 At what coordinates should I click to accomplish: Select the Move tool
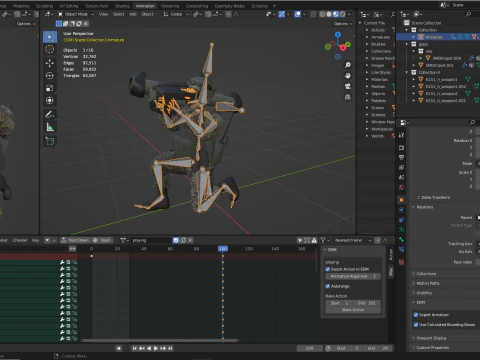(50, 63)
